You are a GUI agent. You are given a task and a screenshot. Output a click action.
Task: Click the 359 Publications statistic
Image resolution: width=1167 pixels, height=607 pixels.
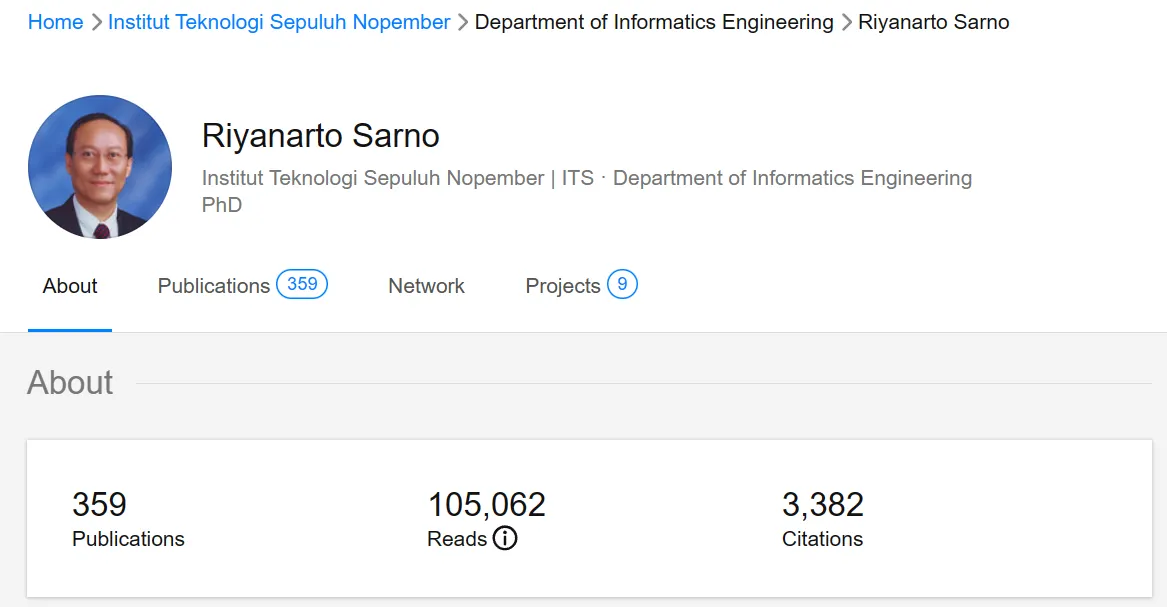[x=100, y=505]
